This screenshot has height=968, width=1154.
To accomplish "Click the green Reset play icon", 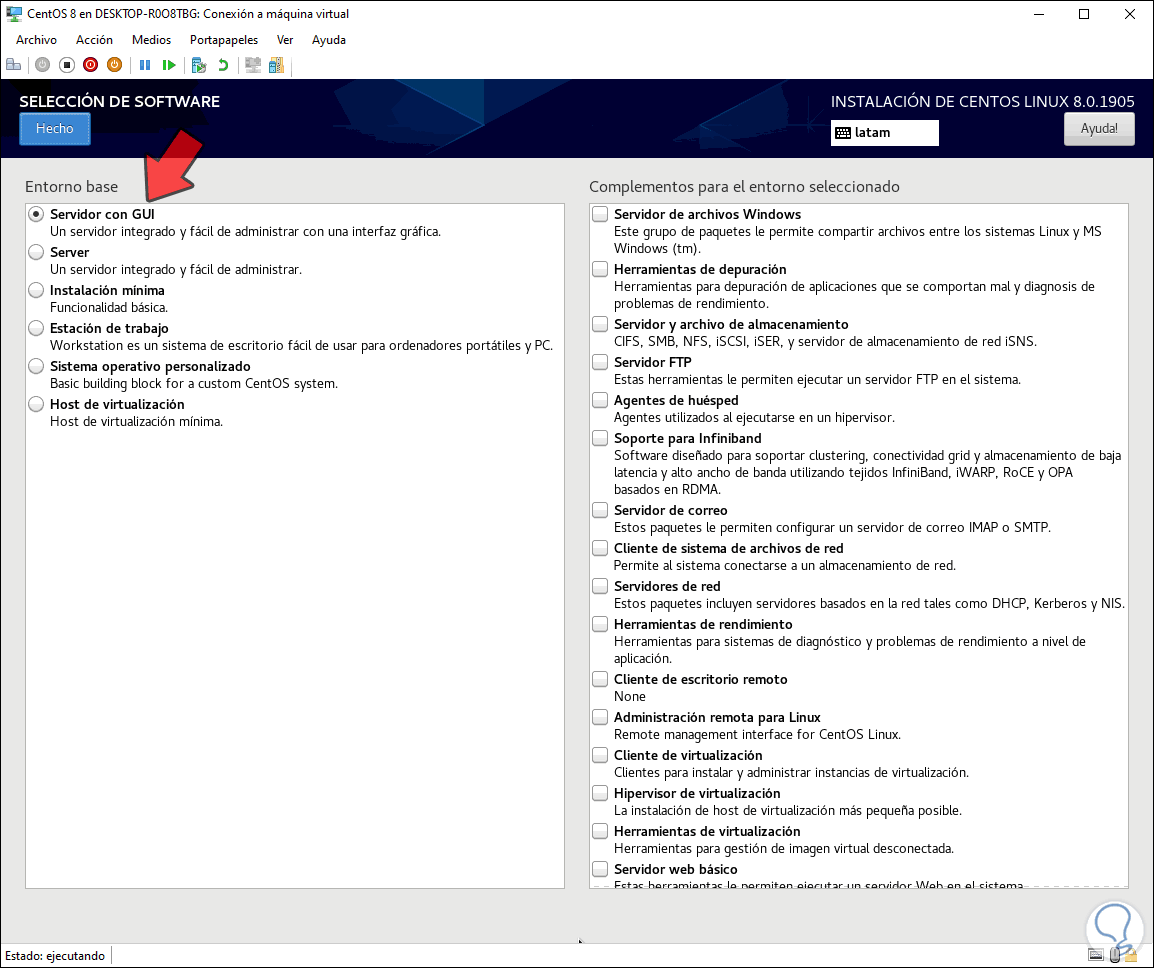I will [x=169, y=66].
